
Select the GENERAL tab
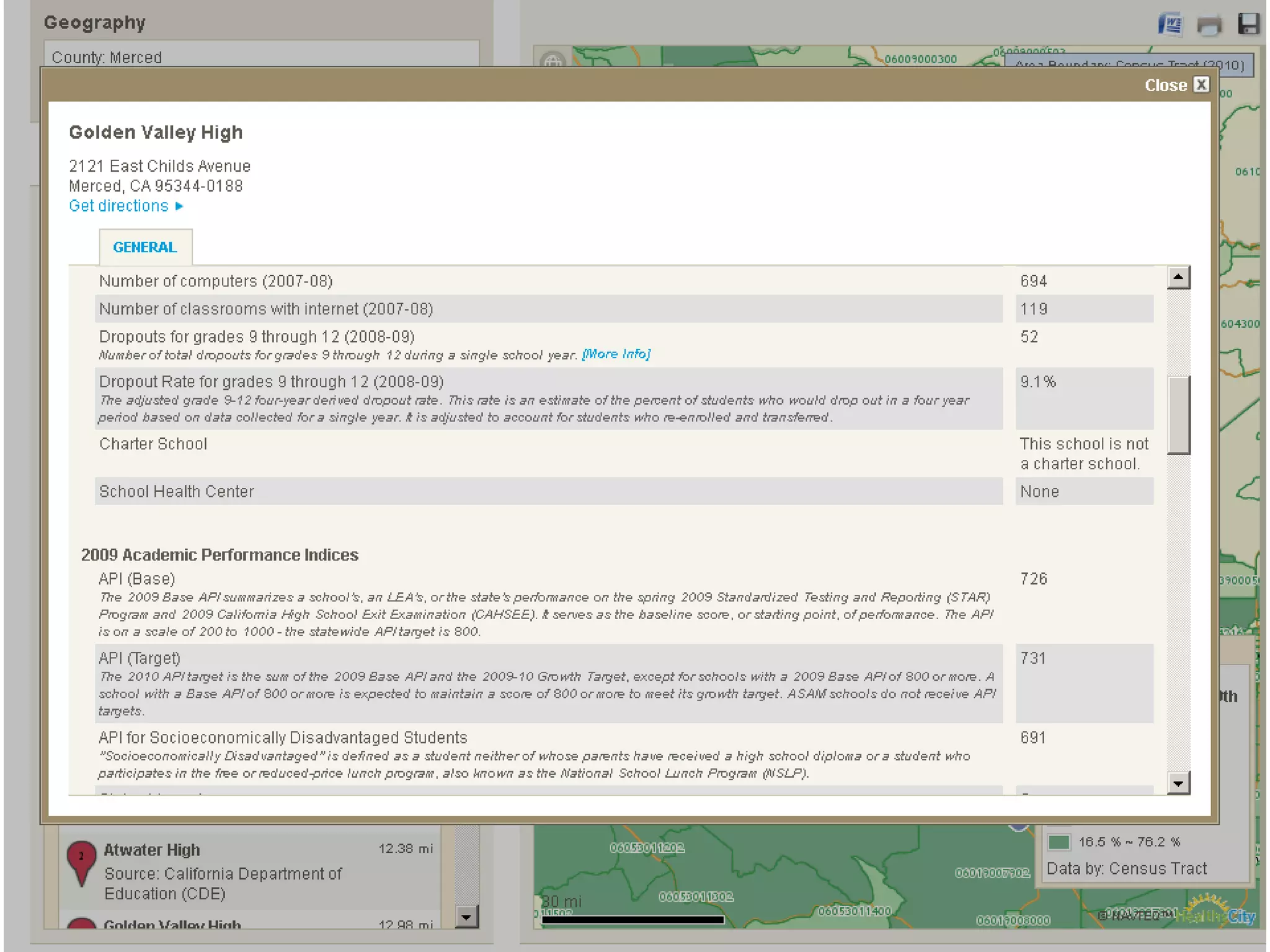145,247
